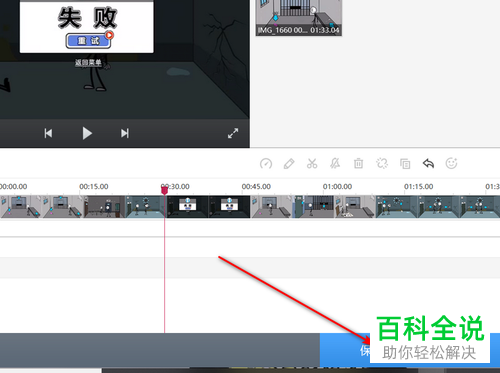The height and width of the screenshot is (373, 500).
Task: Select the clip frame under 01:15.00
Action: pos(397,207)
